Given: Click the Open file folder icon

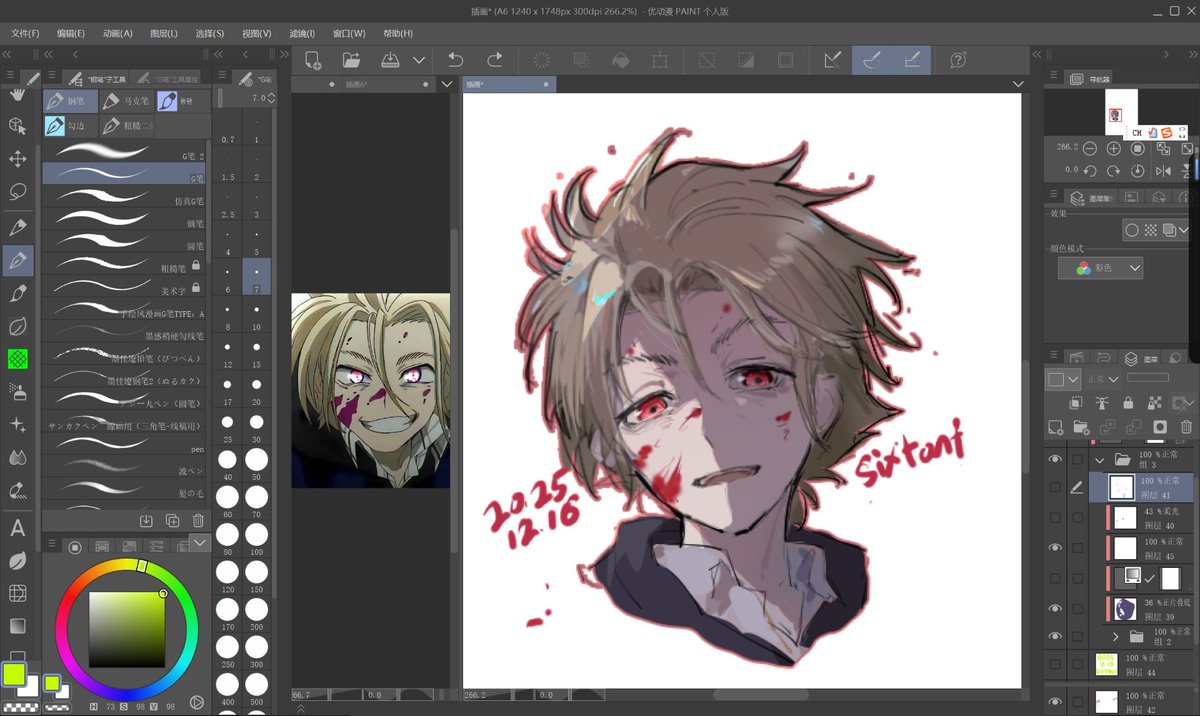Looking at the screenshot, I should pyautogui.click(x=351, y=60).
